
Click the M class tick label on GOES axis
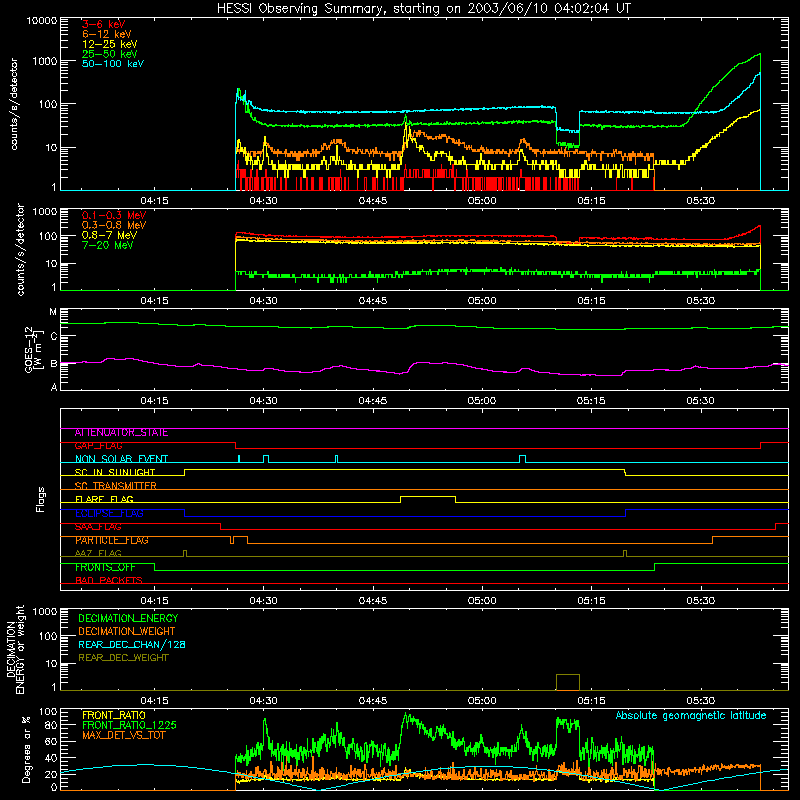pos(53,312)
